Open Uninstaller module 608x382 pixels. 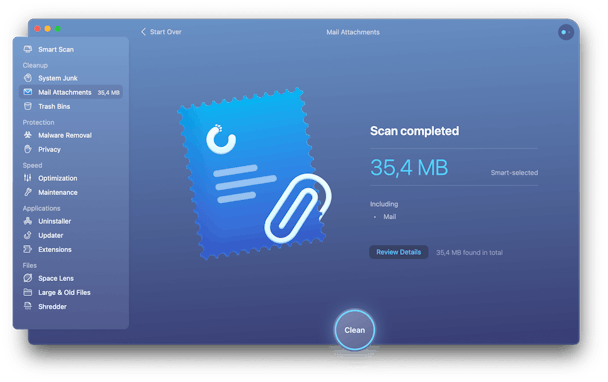click(x=55, y=221)
